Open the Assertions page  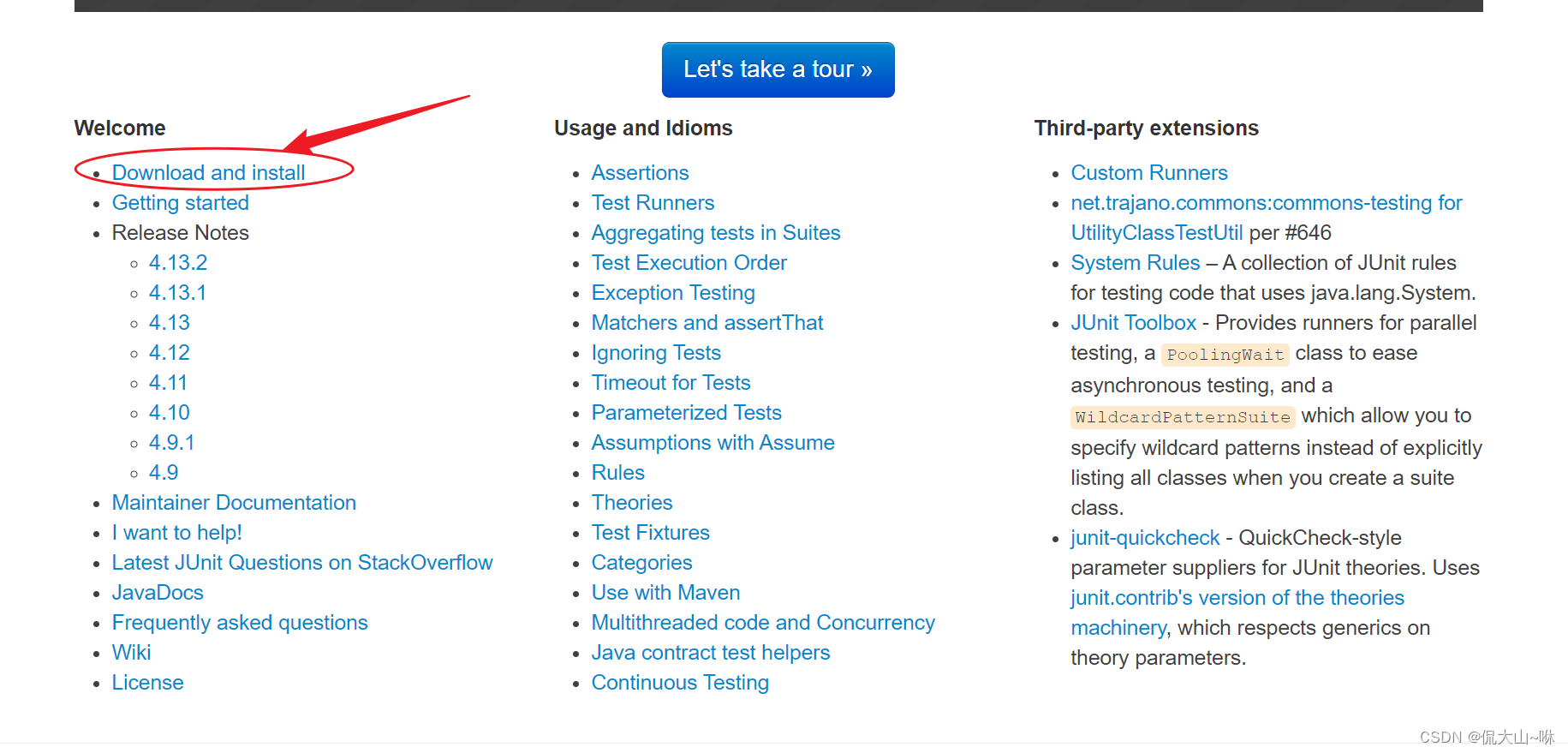click(x=640, y=173)
